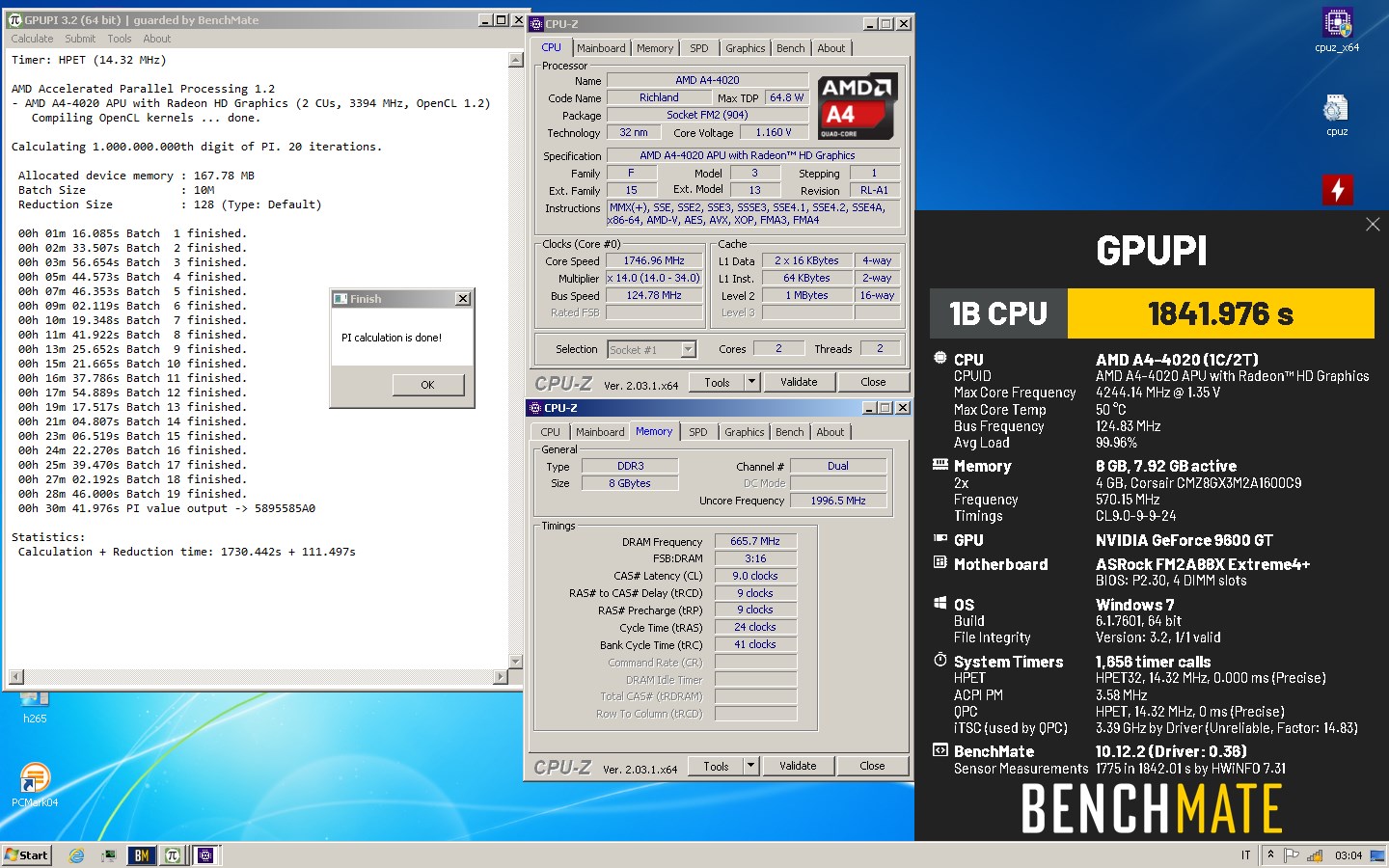The width and height of the screenshot is (1389, 868).
Task: Click the Windows OS icon in BenchMate panel
Action: 940,603
